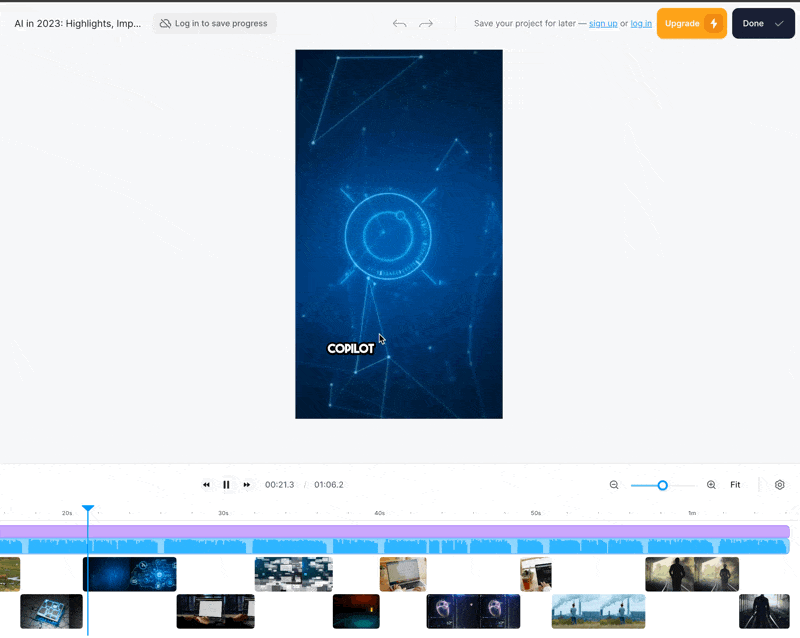Click the COPILOT caption text in preview

coord(350,349)
